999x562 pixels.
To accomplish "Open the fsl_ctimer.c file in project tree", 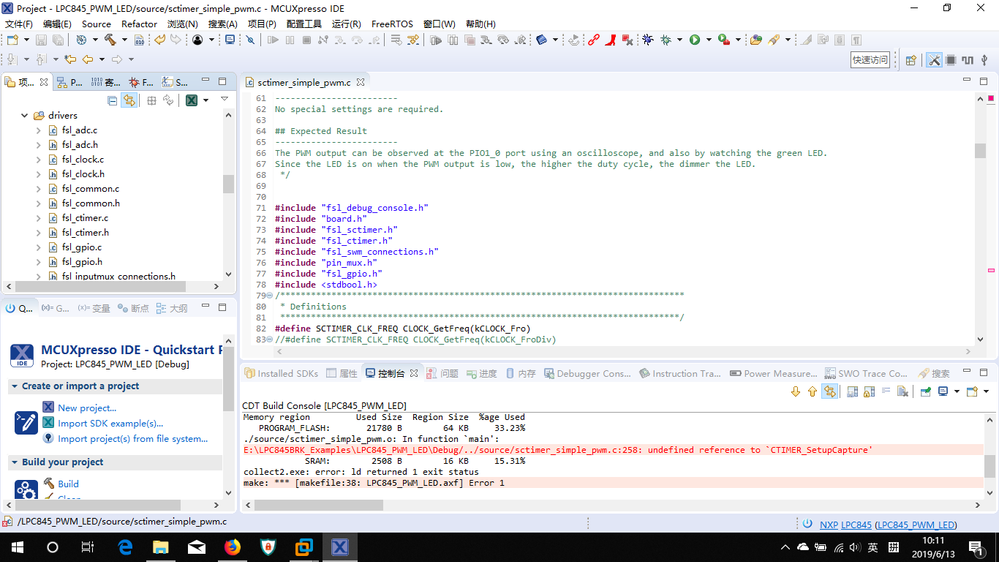I will (x=85, y=218).
